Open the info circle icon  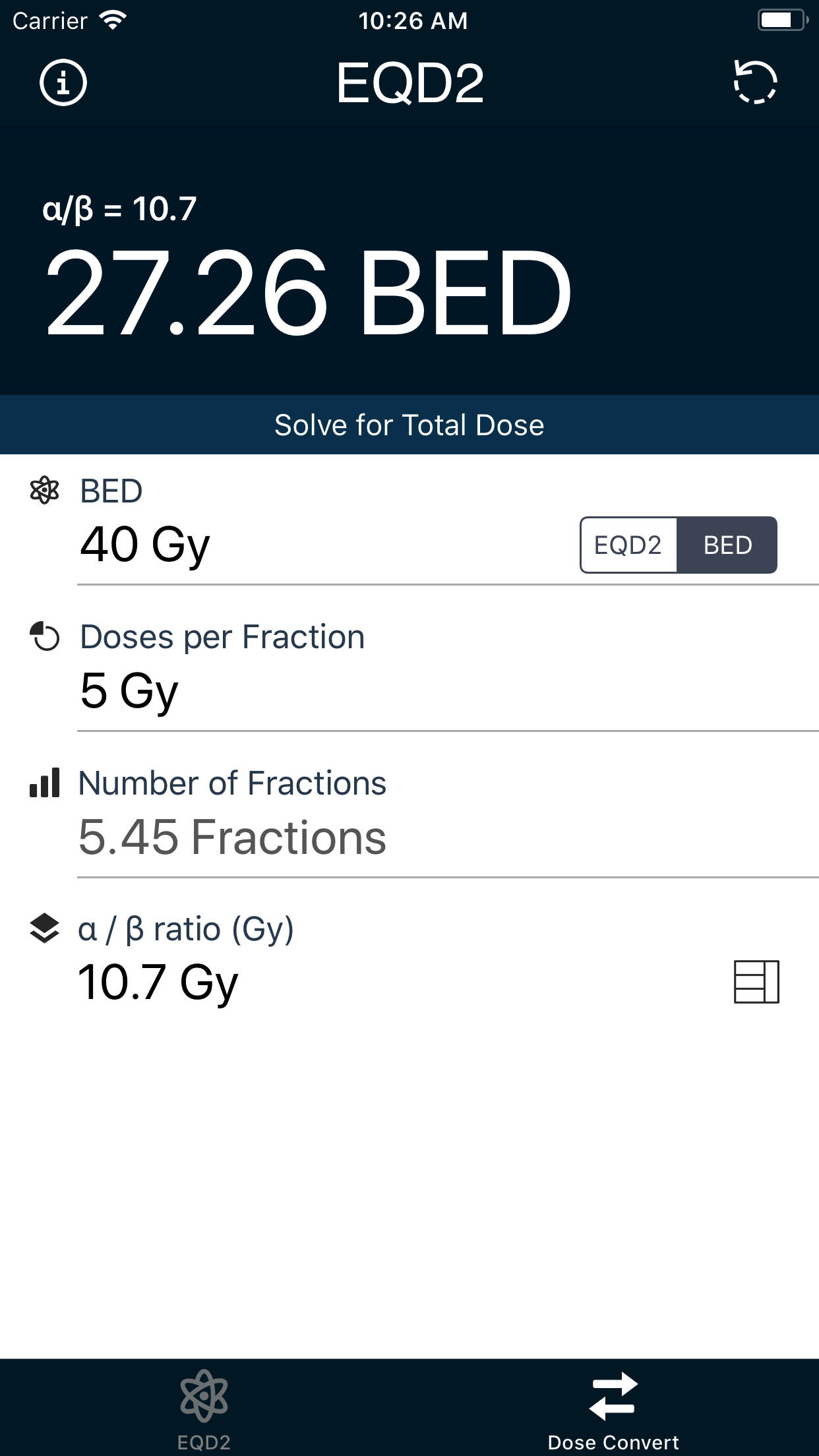tap(63, 83)
